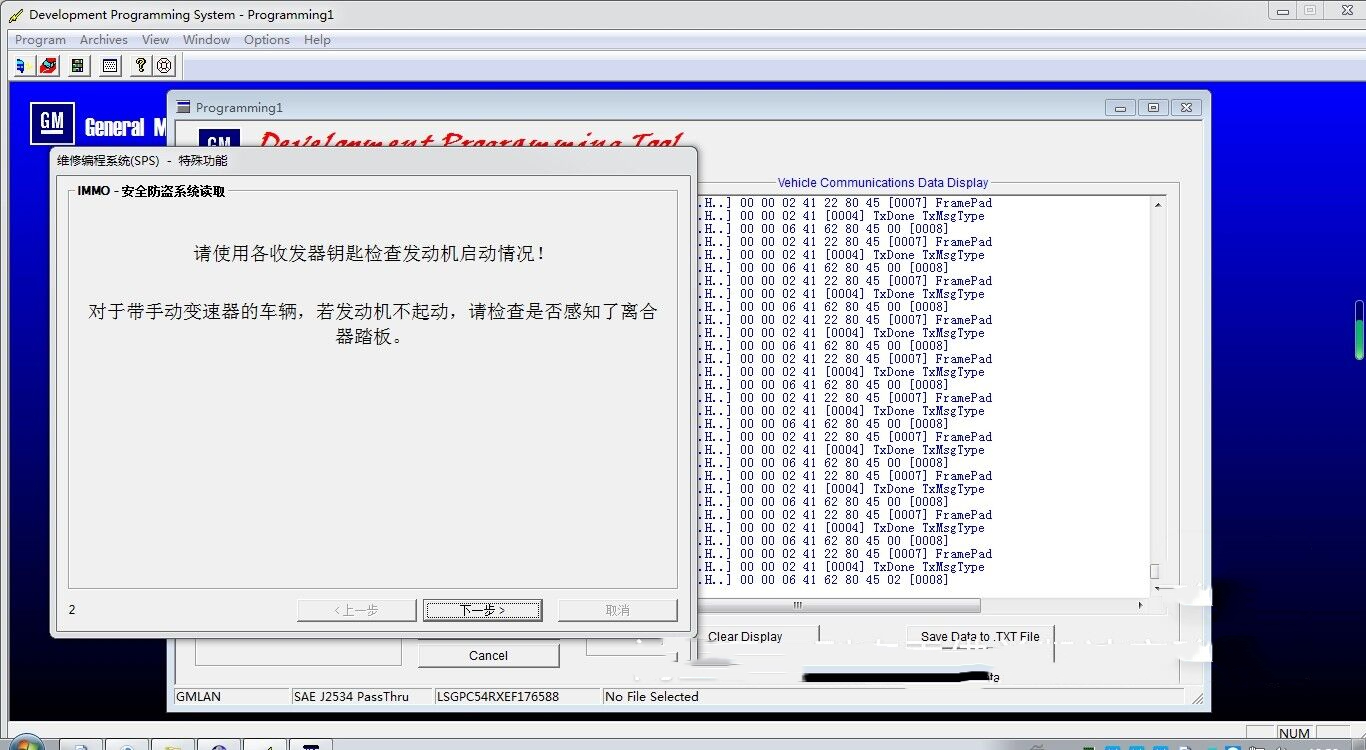This screenshot has height=750, width=1366.
Task: Click the octagon icon in the toolbar
Action: pyautogui.click(x=165, y=66)
